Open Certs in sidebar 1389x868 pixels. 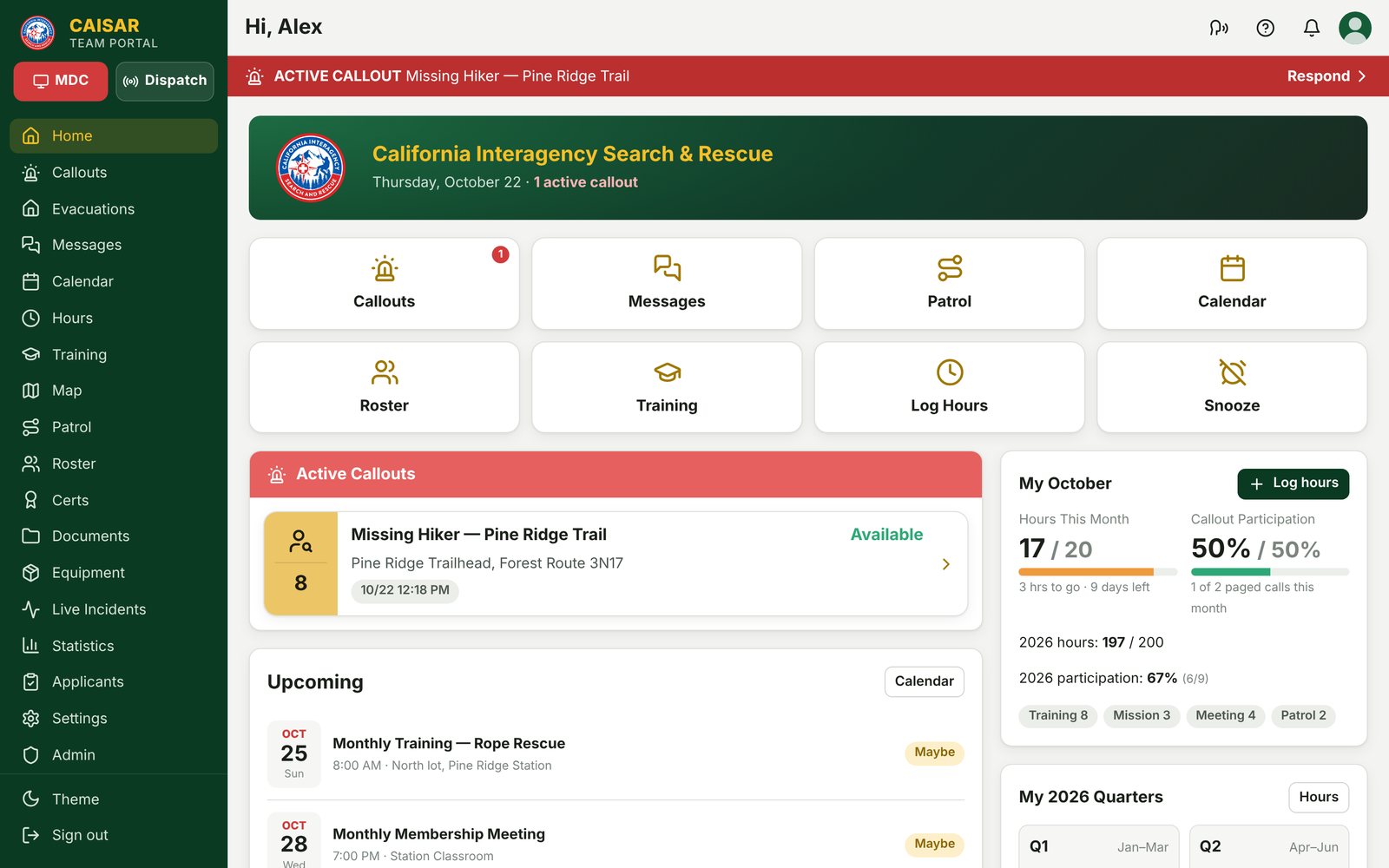point(114,500)
